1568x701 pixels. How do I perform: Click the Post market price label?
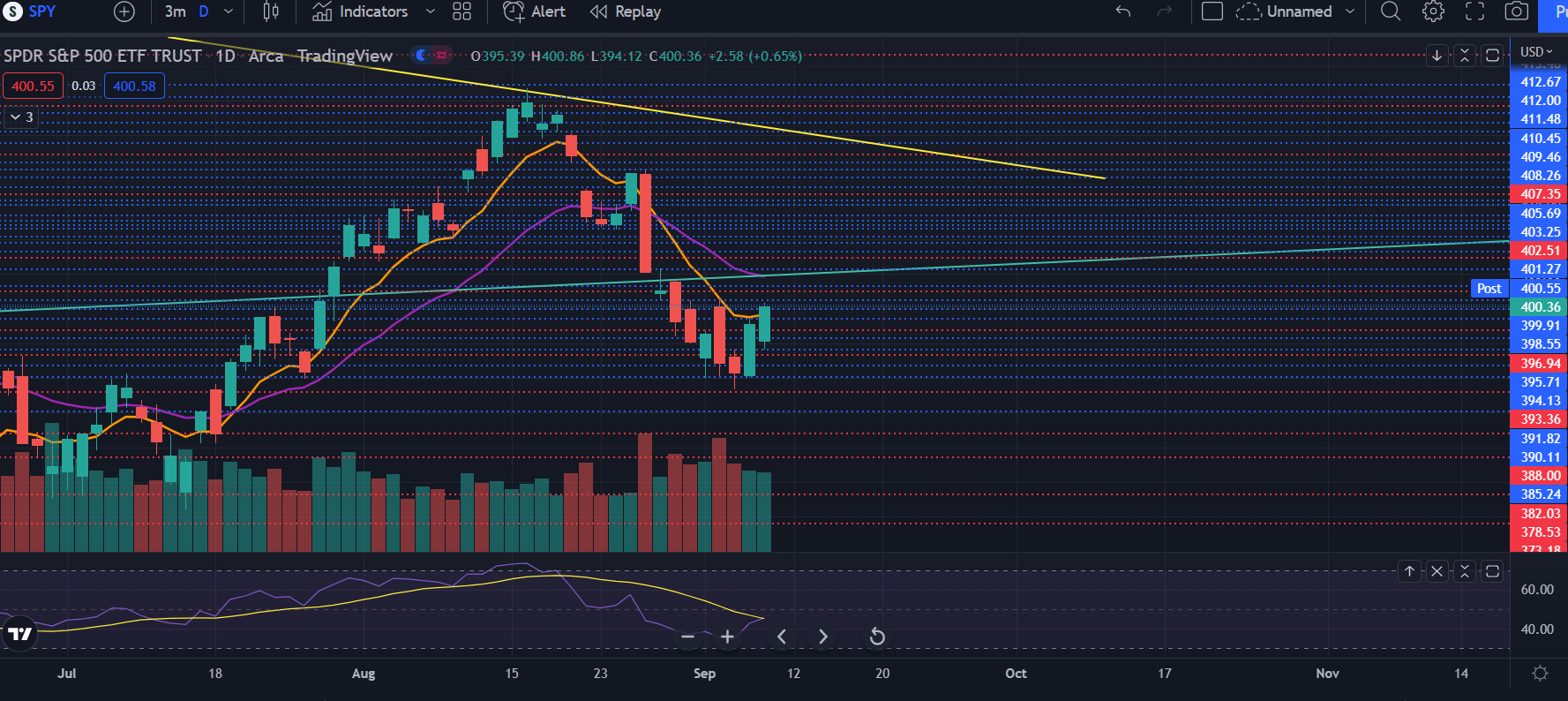pyautogui.click(x=1489, y=289)
